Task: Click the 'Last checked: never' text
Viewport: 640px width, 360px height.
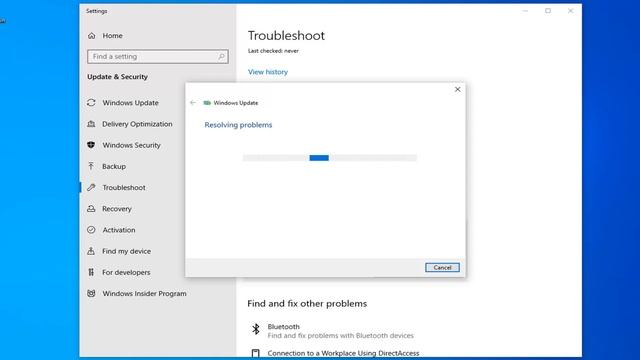Action: tap(273, 51)
